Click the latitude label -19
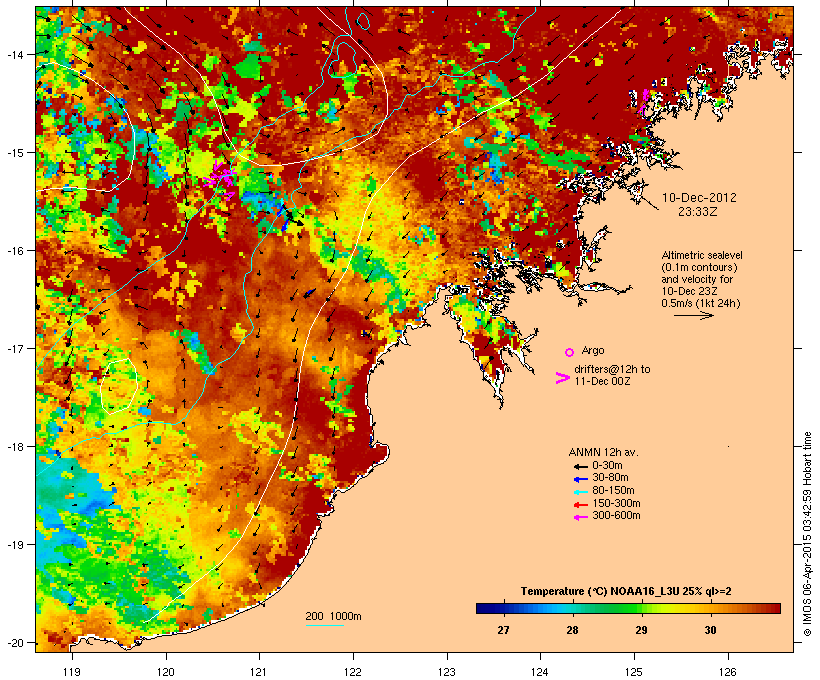The width and height of the screenshot is (820, 680). pyautogui.click(x=15, y=545)
